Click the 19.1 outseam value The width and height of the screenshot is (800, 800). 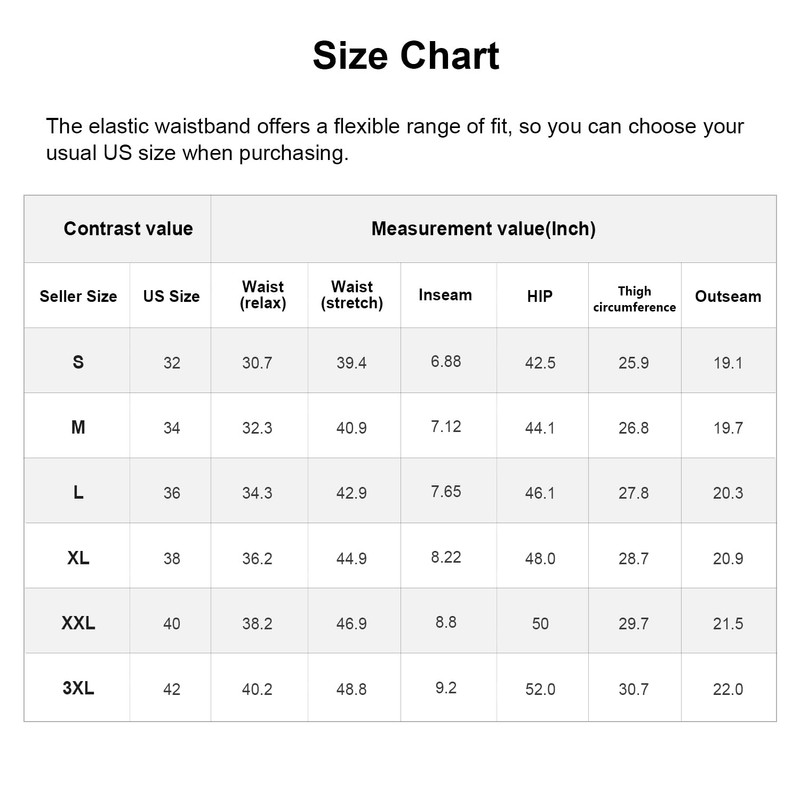point(728,363)
